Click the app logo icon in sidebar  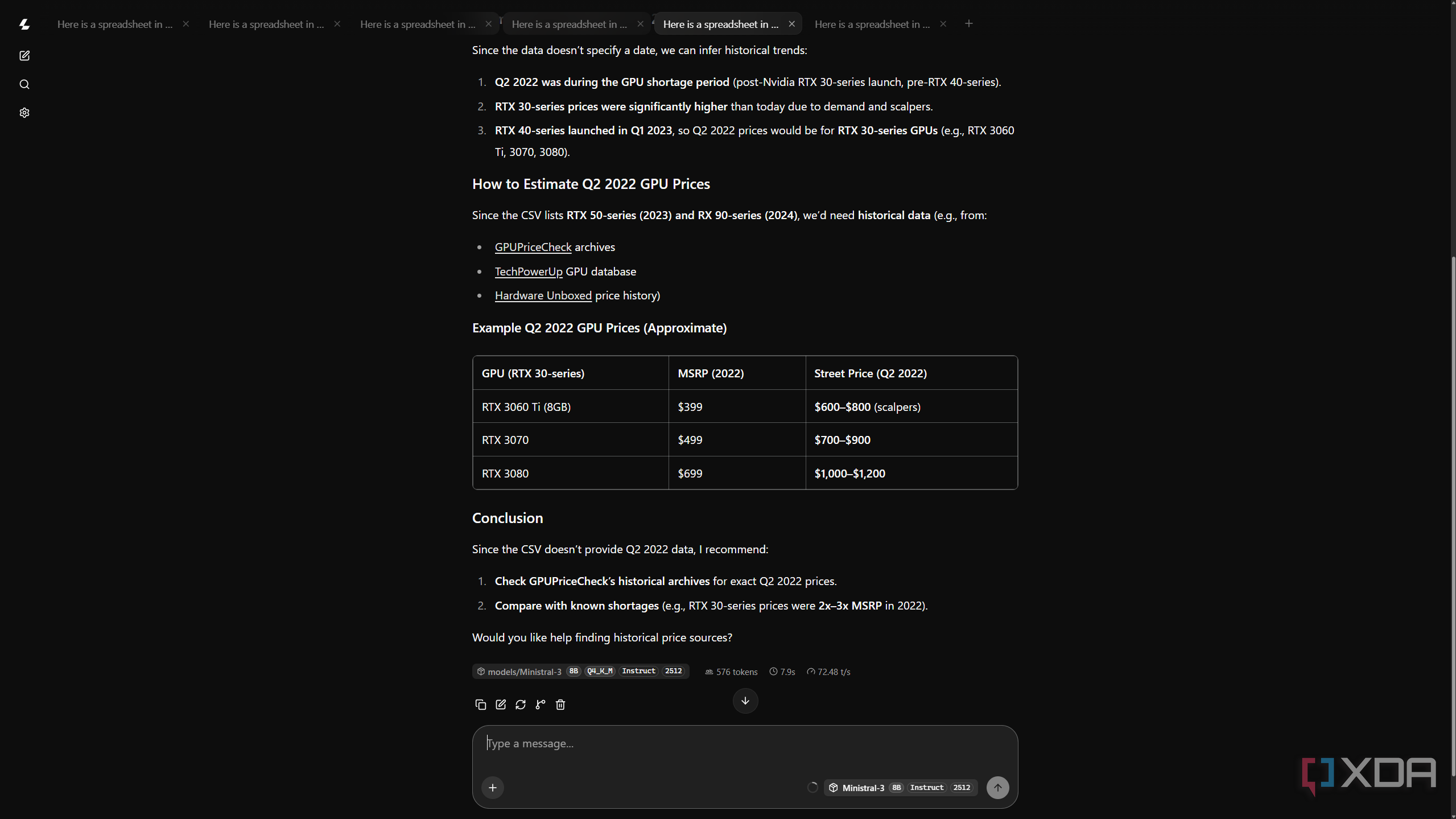[x=24, y=24]
